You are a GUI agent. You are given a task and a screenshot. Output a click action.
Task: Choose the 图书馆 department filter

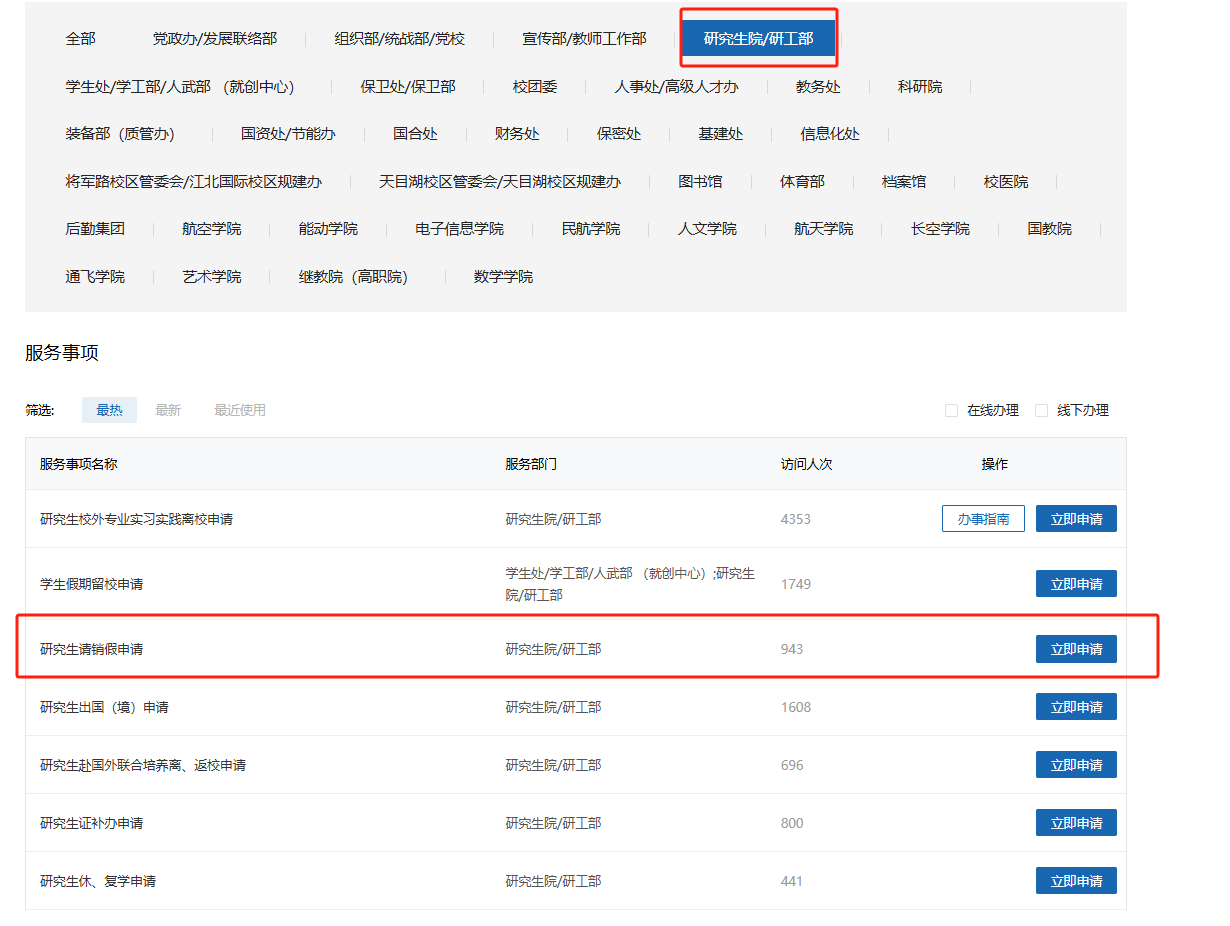click(x=700, y=182)
